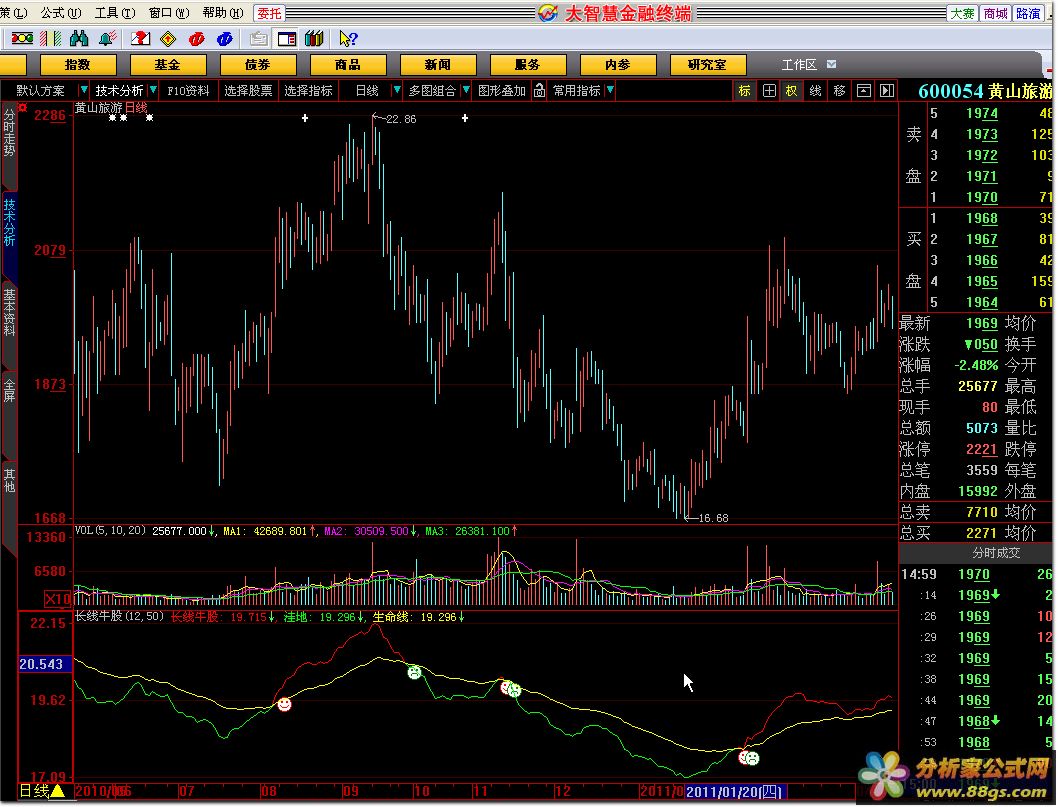Click the yellow diamond arrow icon
1058x807 pixels.
pyautogui.click(x=168, y=38)
